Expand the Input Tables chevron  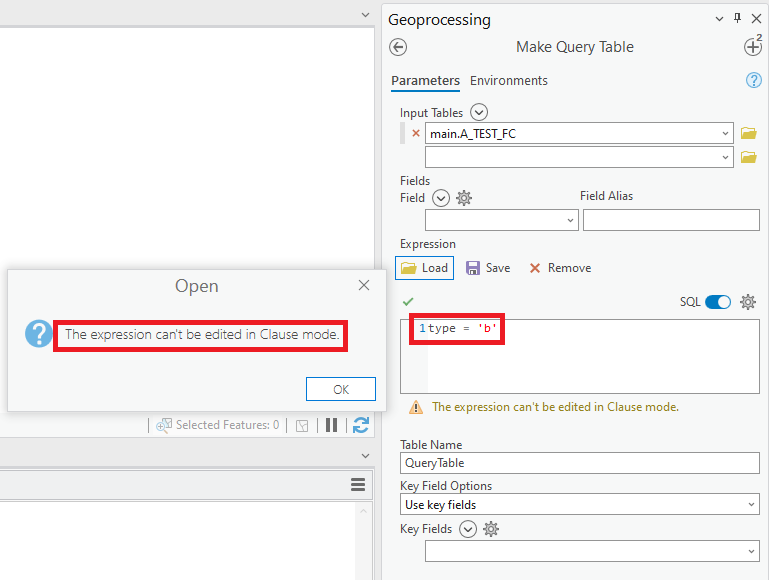tap(479, 113)
